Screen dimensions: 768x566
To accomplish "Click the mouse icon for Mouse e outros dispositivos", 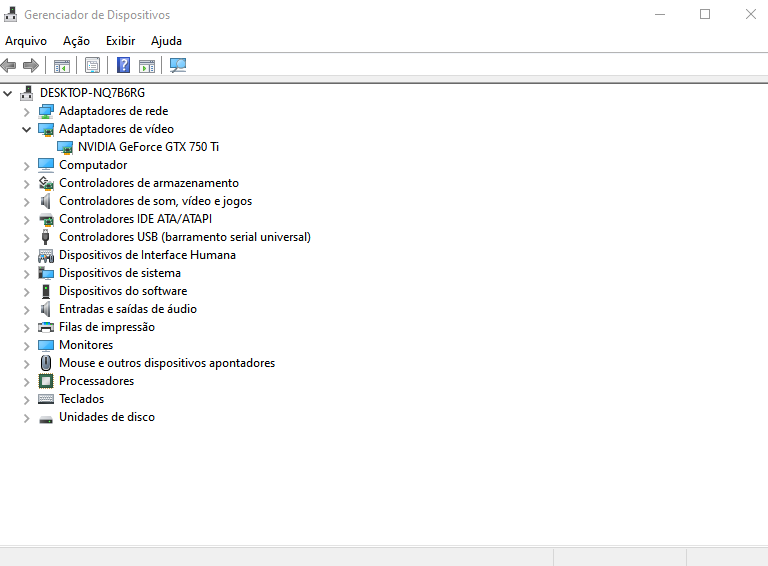I will coord(46,363).
